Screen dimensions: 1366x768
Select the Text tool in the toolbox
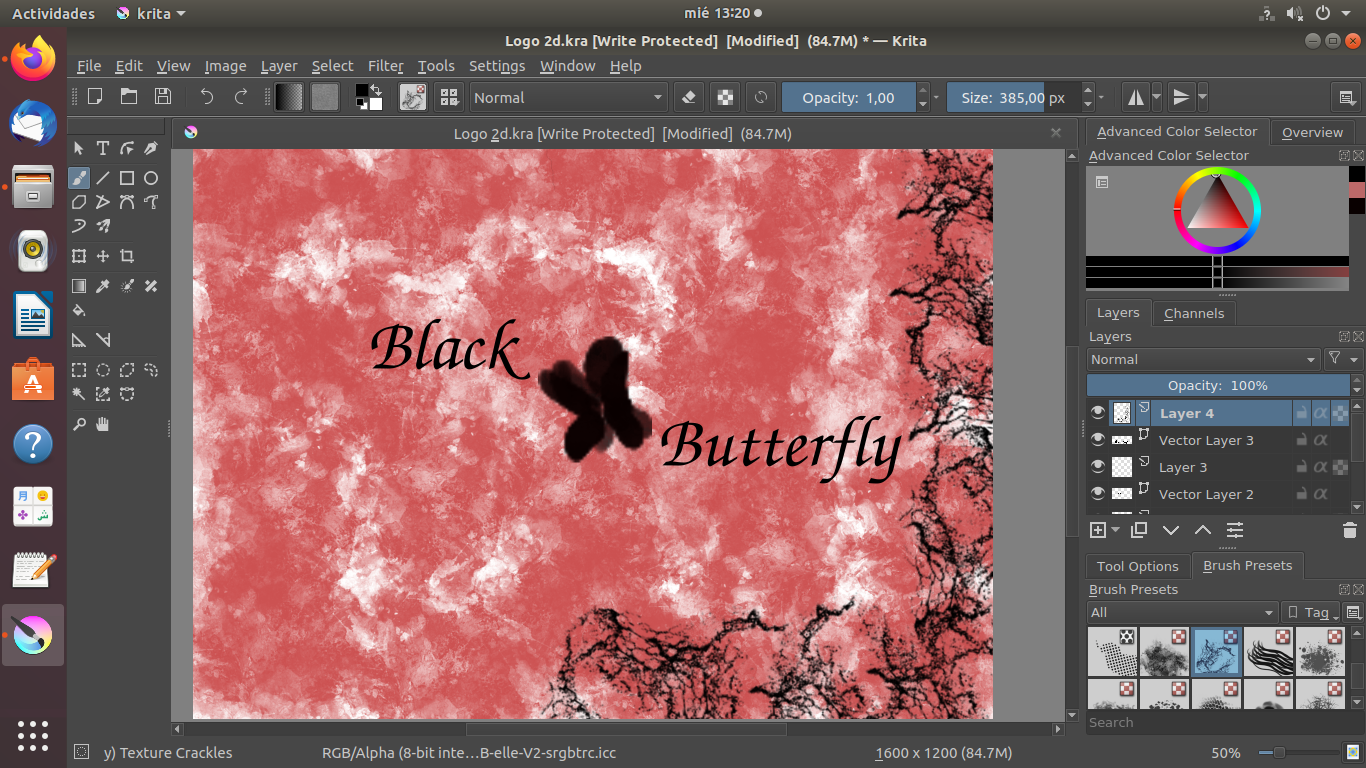click(x=103, y=149)
